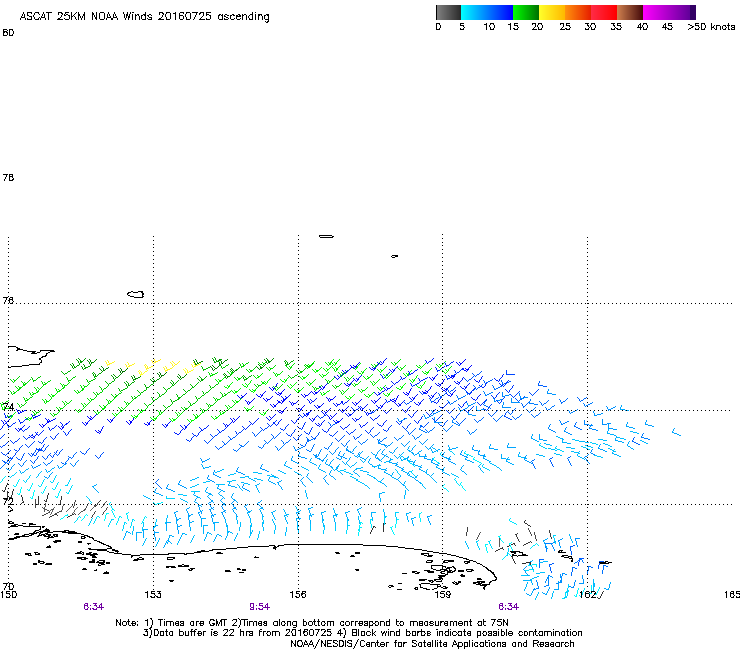Click the dark purple end of the color bar

click(x=691, y=12)
